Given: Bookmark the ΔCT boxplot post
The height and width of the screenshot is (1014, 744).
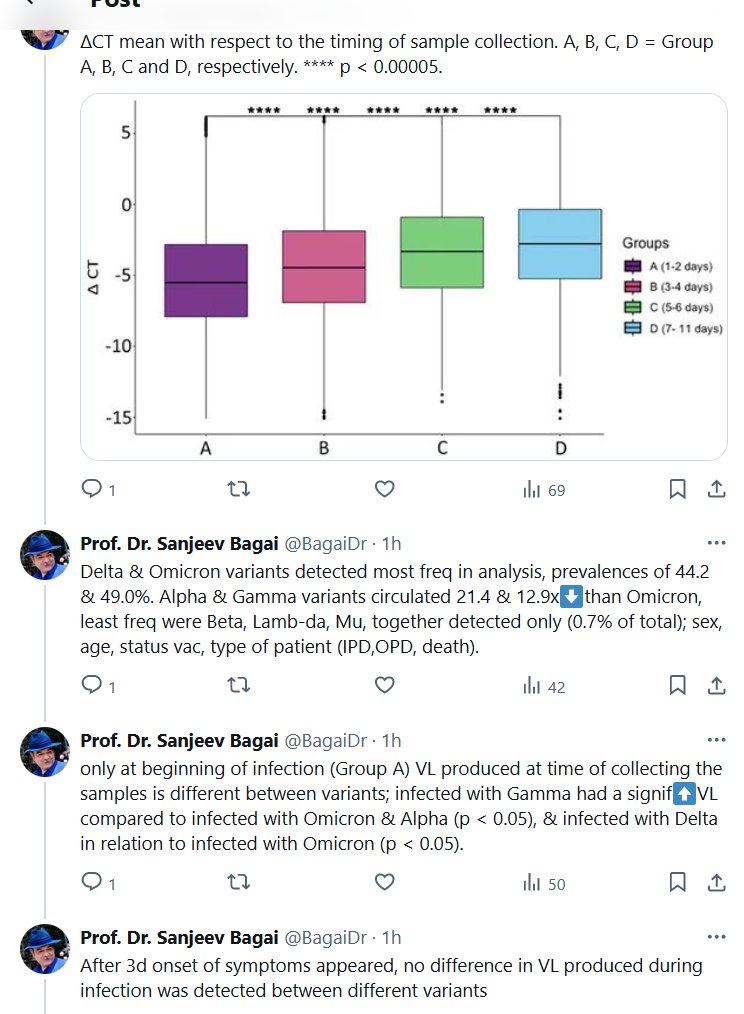Looking at the screenshot, I should [x=677, y=489].
